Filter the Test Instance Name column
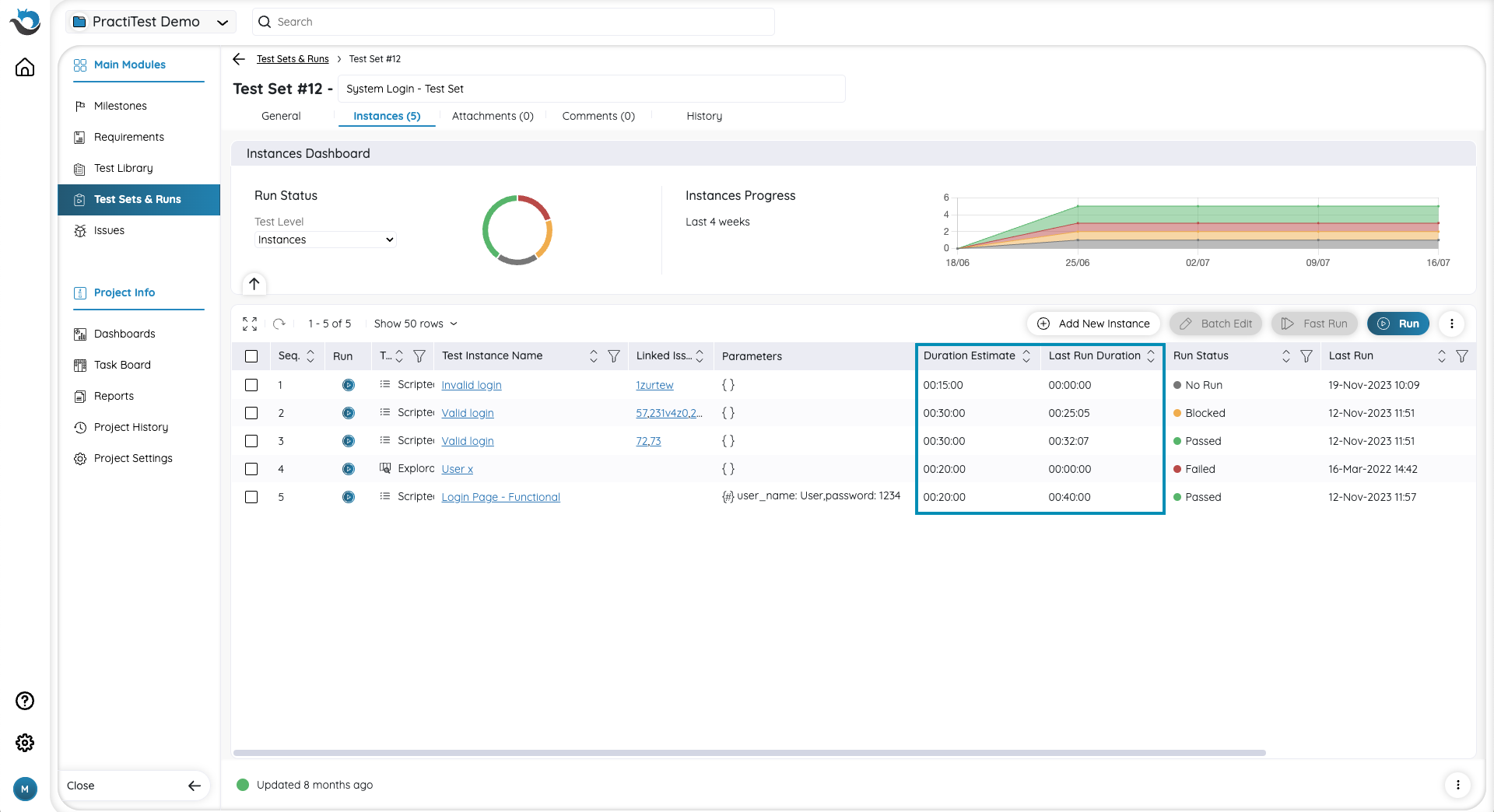This screenshot has height=812, width=1494. tap(614, 356)
